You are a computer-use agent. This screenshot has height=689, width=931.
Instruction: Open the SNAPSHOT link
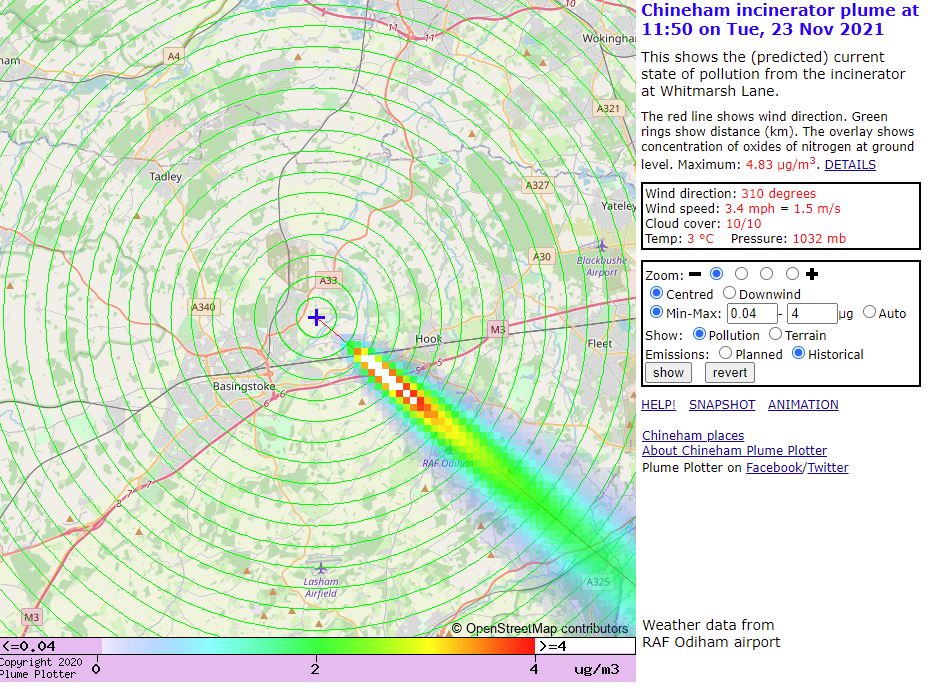[722, 404]
